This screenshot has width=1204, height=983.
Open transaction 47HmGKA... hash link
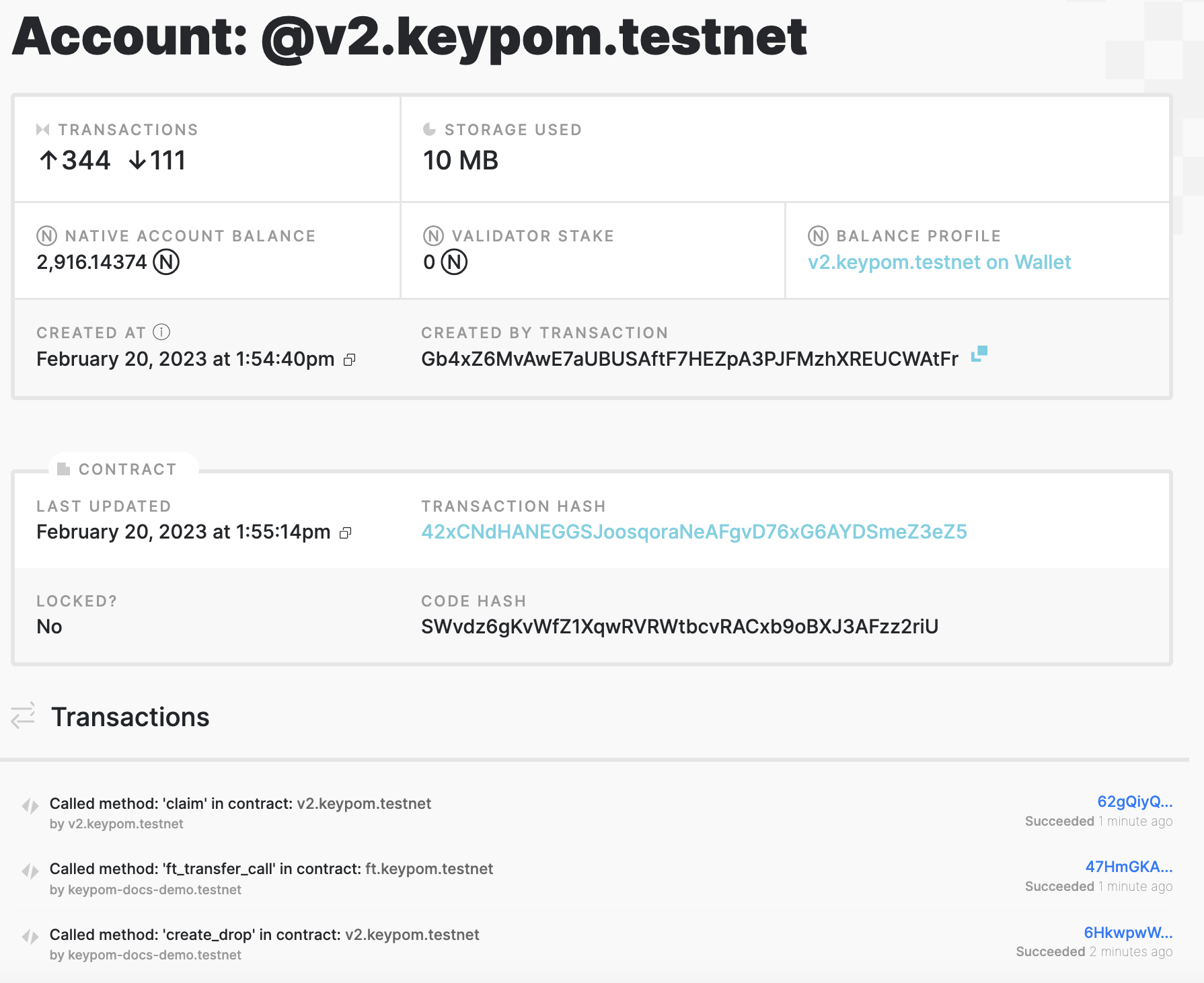(x=1128, y=867)
